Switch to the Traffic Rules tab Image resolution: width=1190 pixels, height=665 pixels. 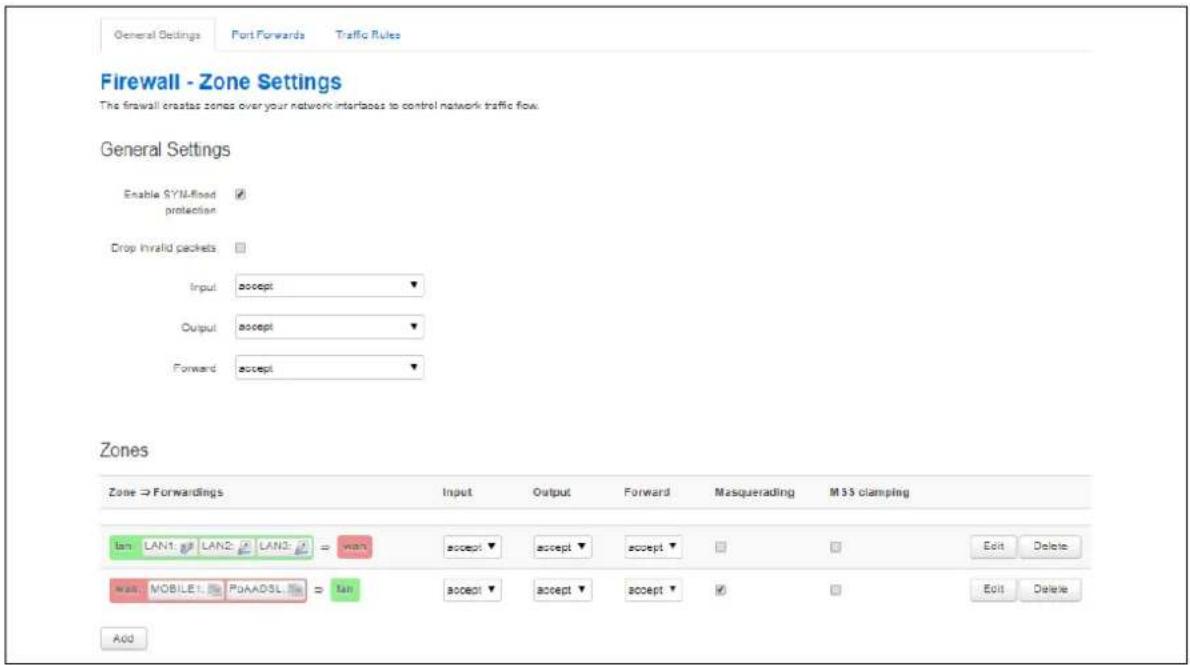point(368,35)
